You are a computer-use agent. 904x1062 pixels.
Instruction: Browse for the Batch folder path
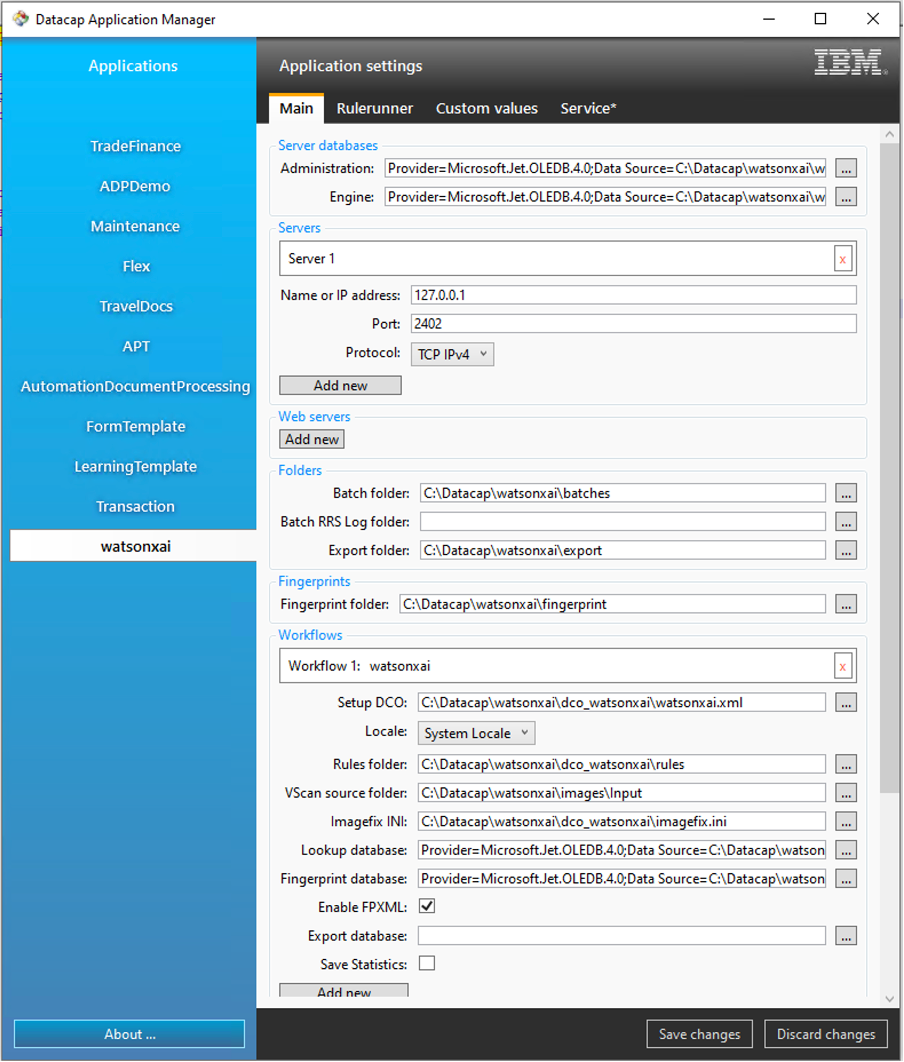(846, 493)
